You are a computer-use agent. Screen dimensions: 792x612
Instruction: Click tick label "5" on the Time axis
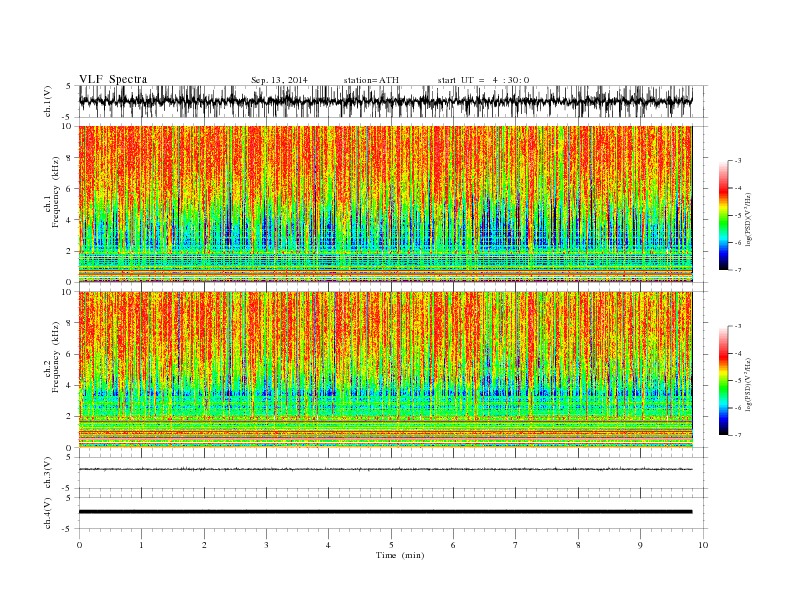tap(391, 545)
